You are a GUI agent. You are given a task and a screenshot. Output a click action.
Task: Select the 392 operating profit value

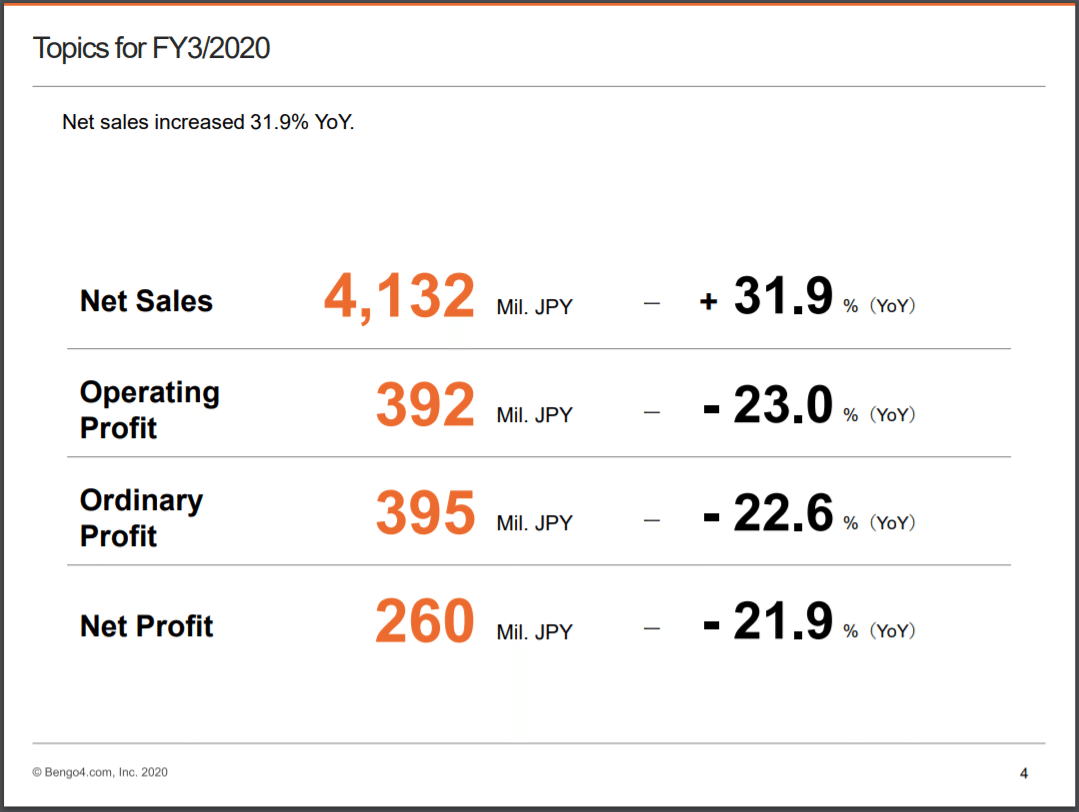[x=425, y=405]
